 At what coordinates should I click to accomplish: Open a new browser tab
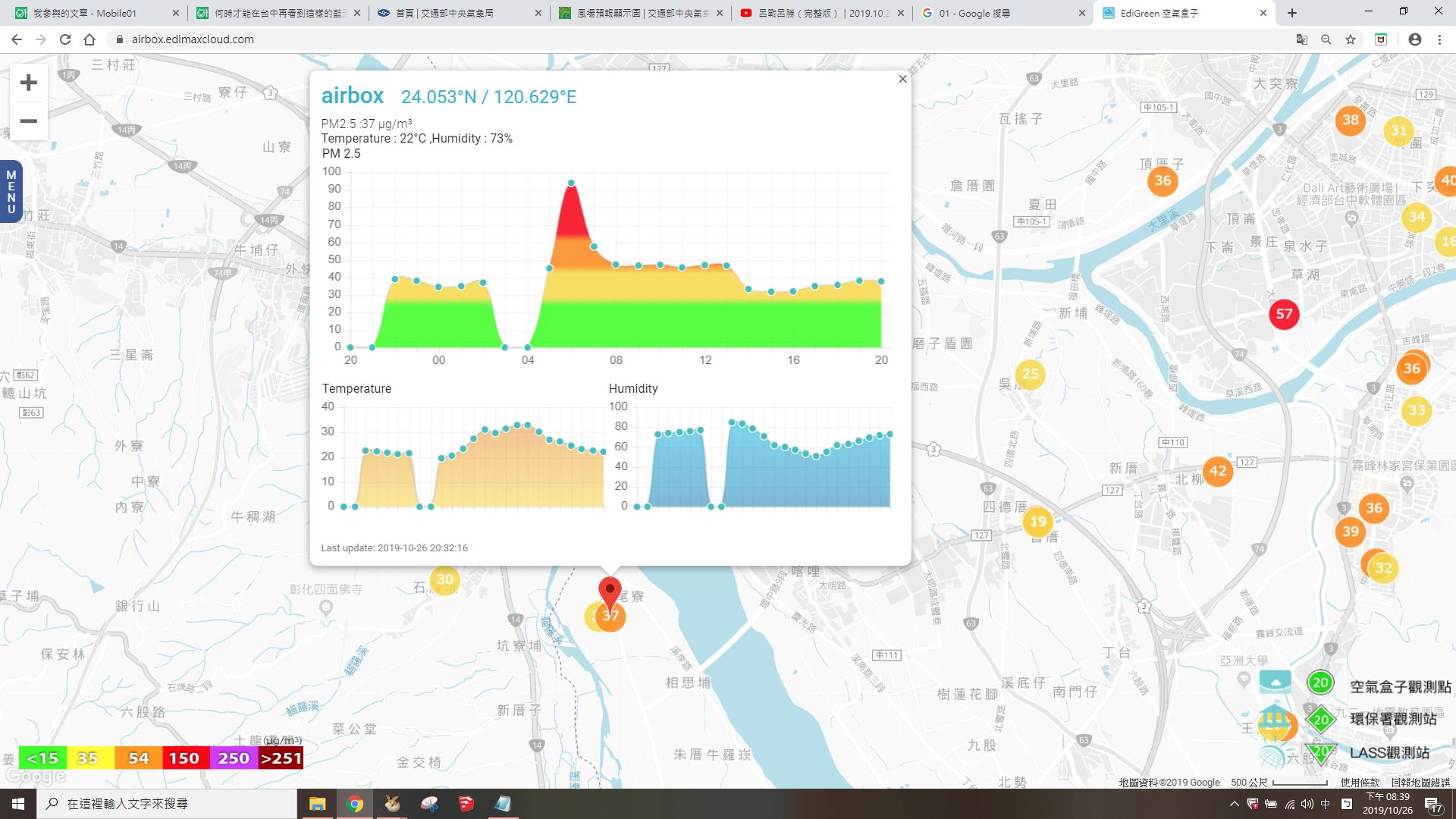[x=1292, y=13]
